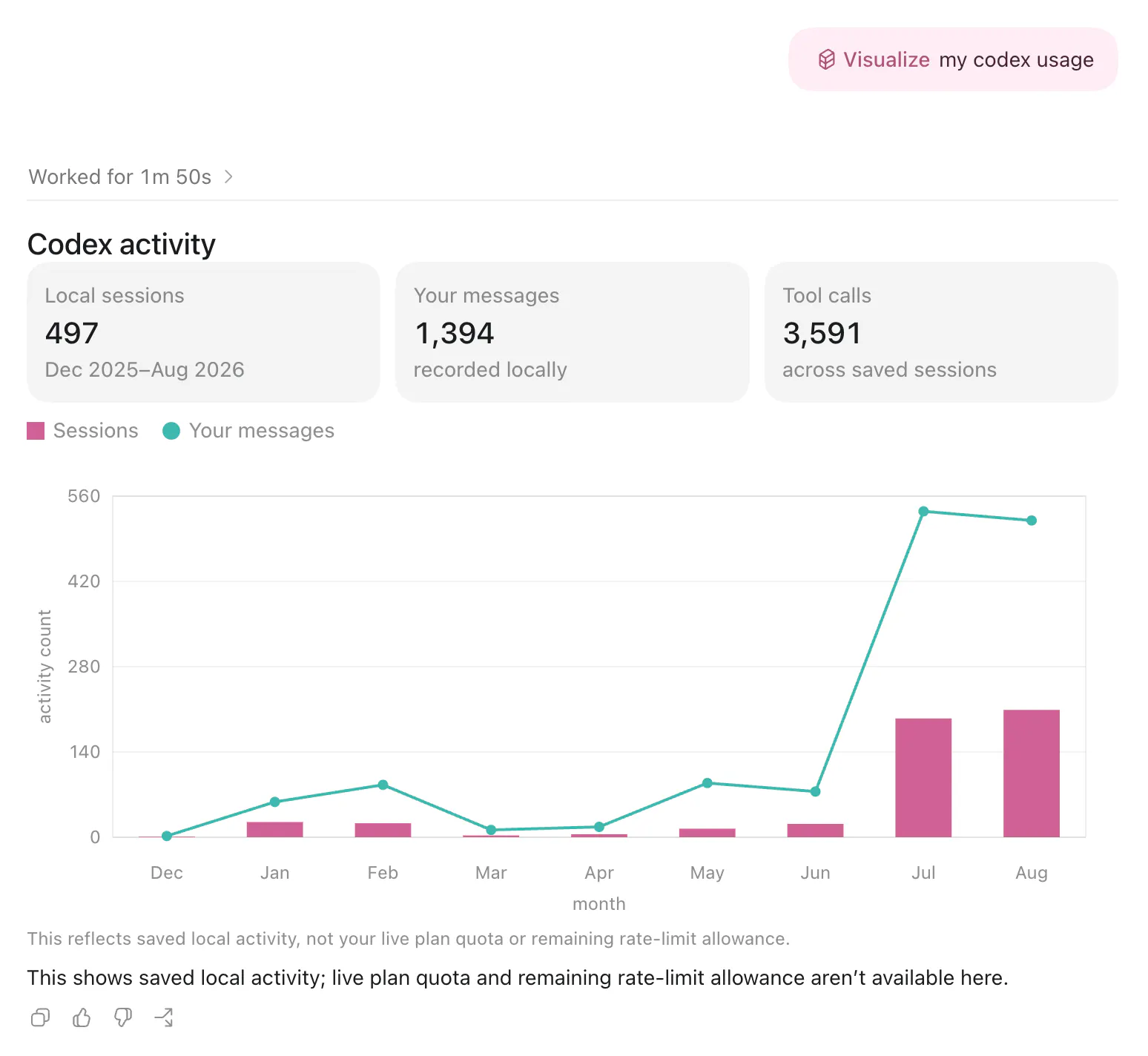The width and height of the screenshot is (1148, 1056).
Task: Expand the 'Worked for 1m 50s' chevron
Action: 228,176
